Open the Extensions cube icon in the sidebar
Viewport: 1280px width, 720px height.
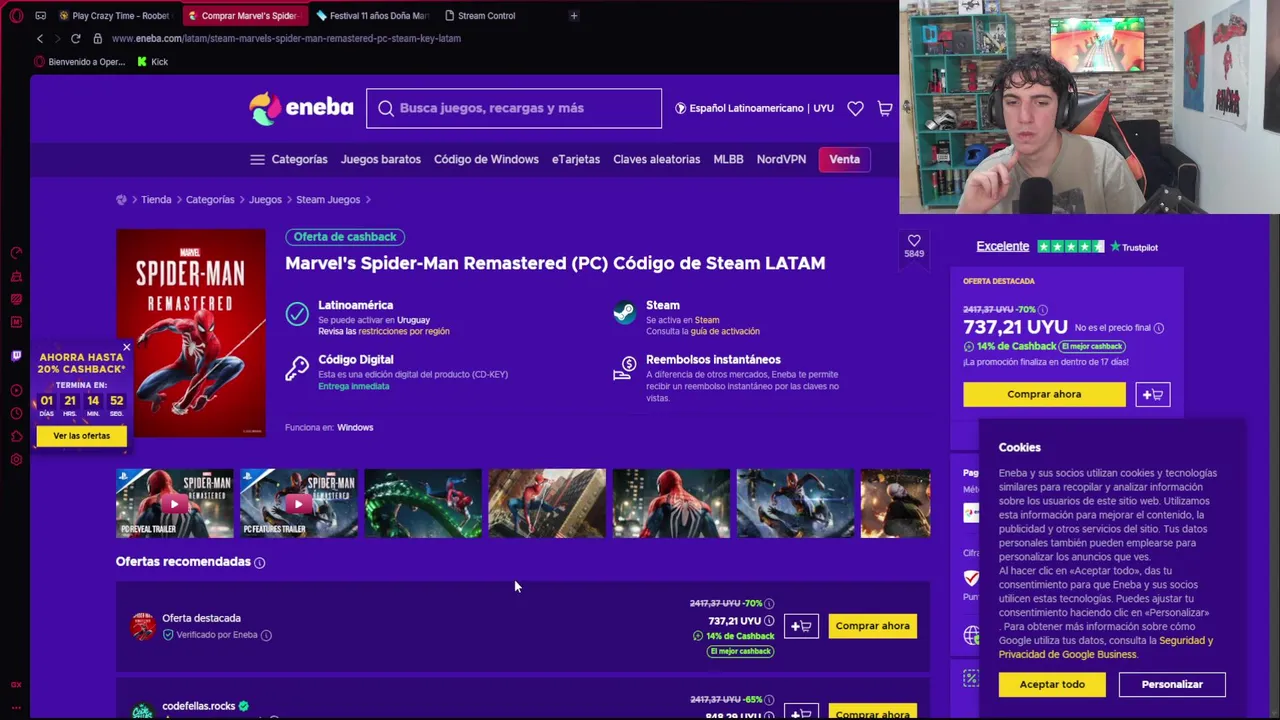point(16,437)
